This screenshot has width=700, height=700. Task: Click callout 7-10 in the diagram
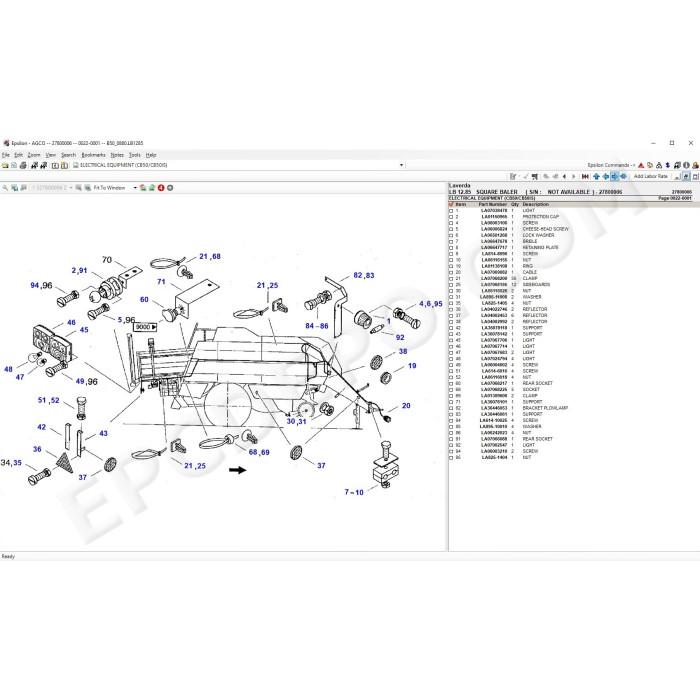(354, 492)
